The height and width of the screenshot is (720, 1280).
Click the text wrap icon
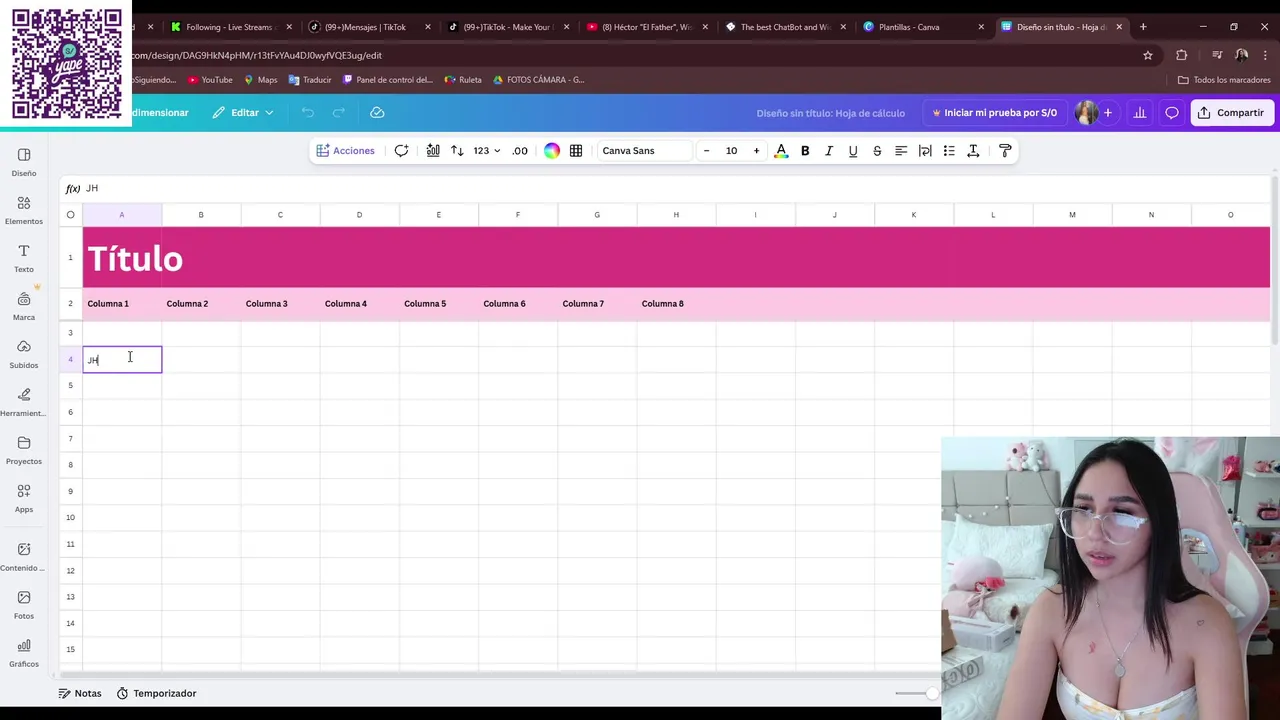click(925, 151)
